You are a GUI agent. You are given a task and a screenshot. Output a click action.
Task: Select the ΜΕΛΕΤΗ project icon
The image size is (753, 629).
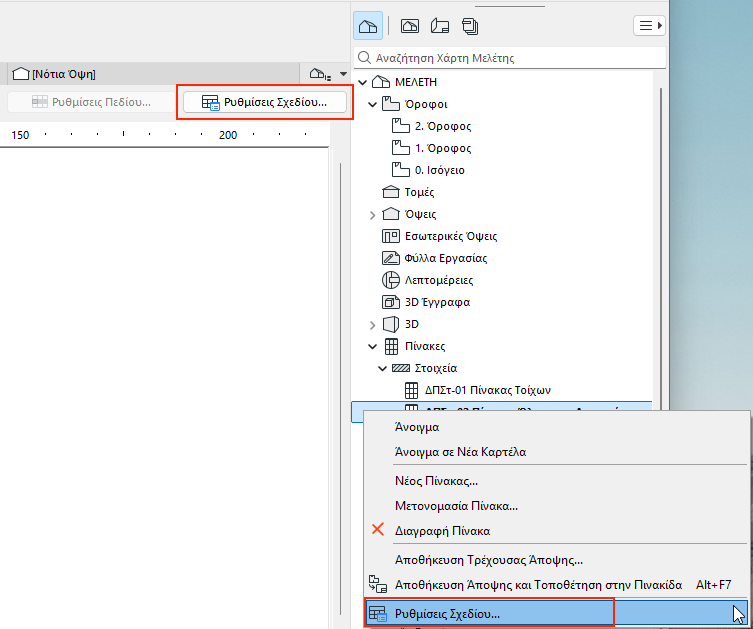coord(381,82)
